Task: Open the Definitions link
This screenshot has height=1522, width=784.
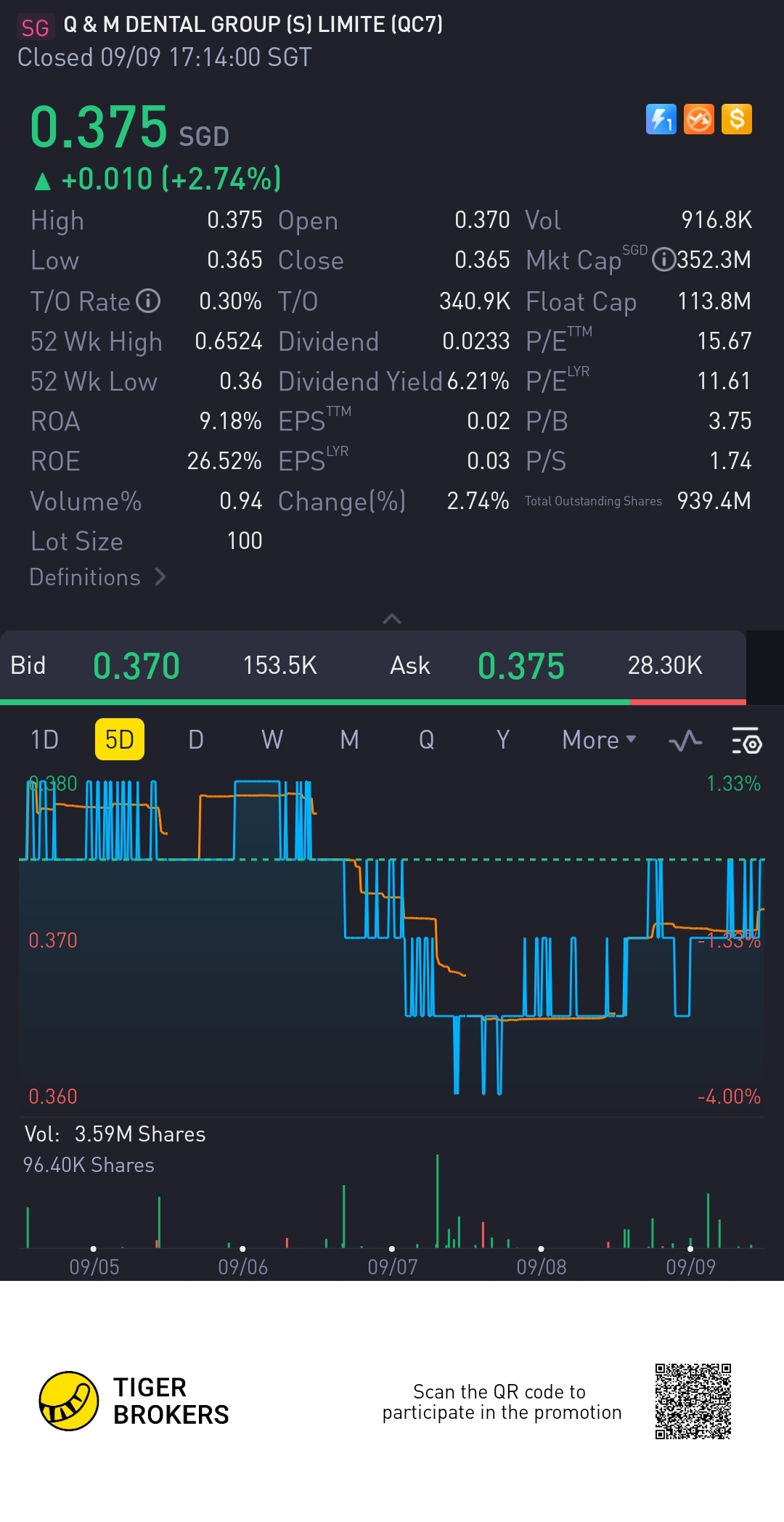Action: (98, 577)
